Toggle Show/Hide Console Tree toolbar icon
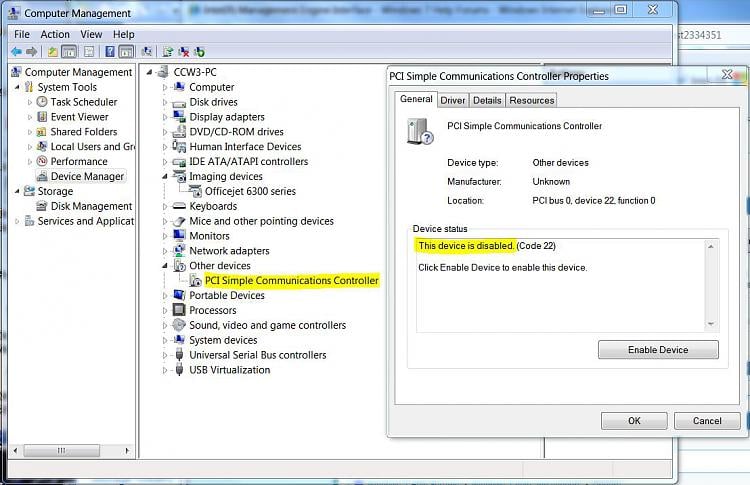 (x=69, y=52)
